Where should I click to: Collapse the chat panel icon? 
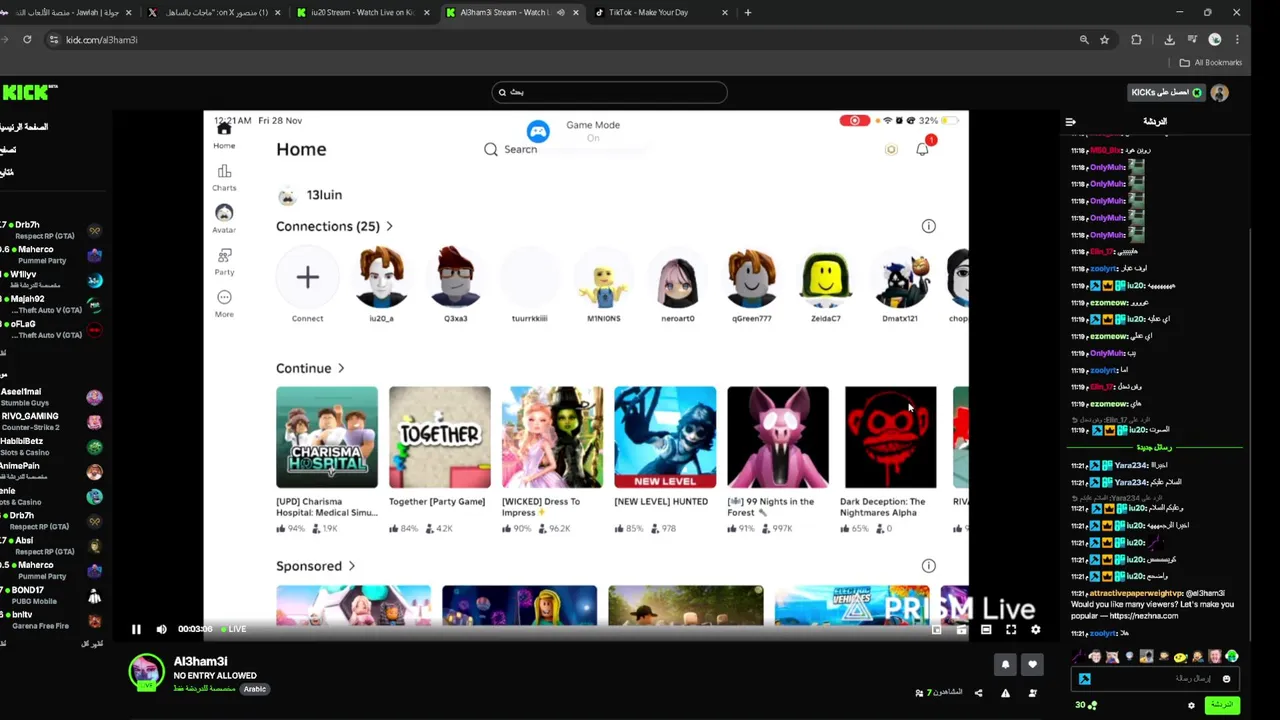1070,122
